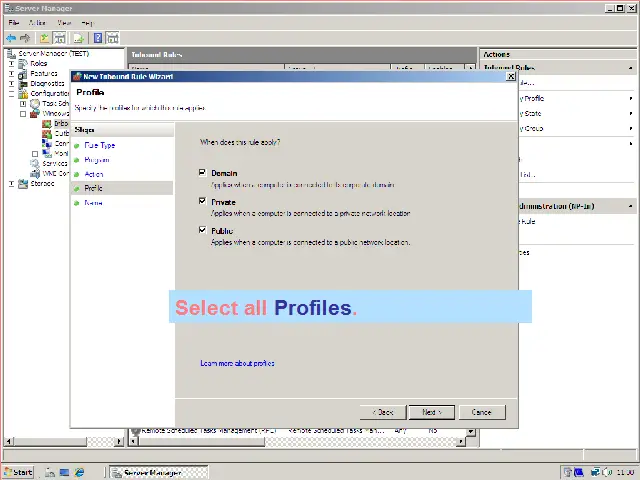Image resolution: width=640 pixels, height=480 pixels.
Task: Toggle the Show/Hide Console Tree icon
Action: coord(60,38)
